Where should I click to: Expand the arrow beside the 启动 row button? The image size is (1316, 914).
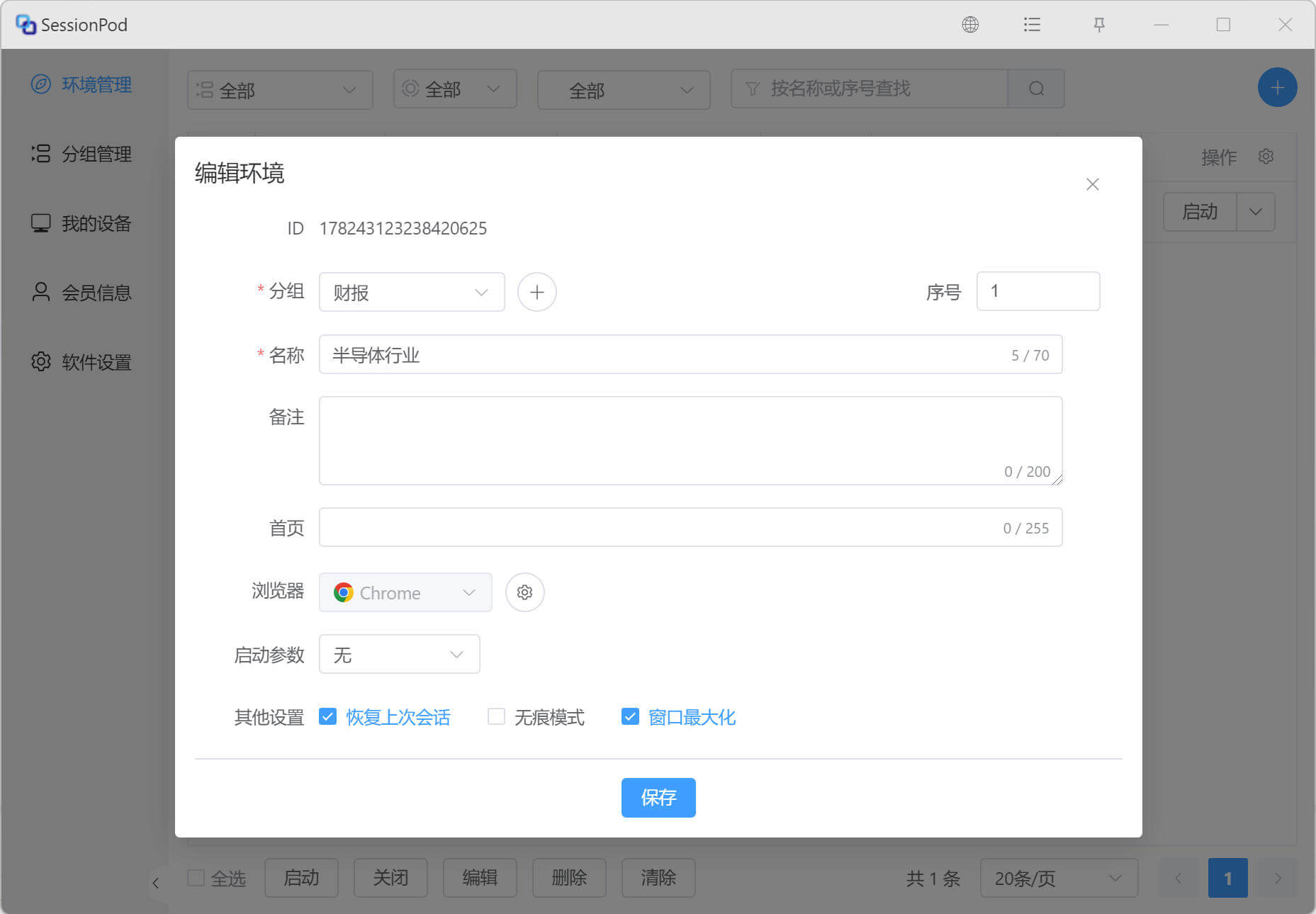point(1256,212)
